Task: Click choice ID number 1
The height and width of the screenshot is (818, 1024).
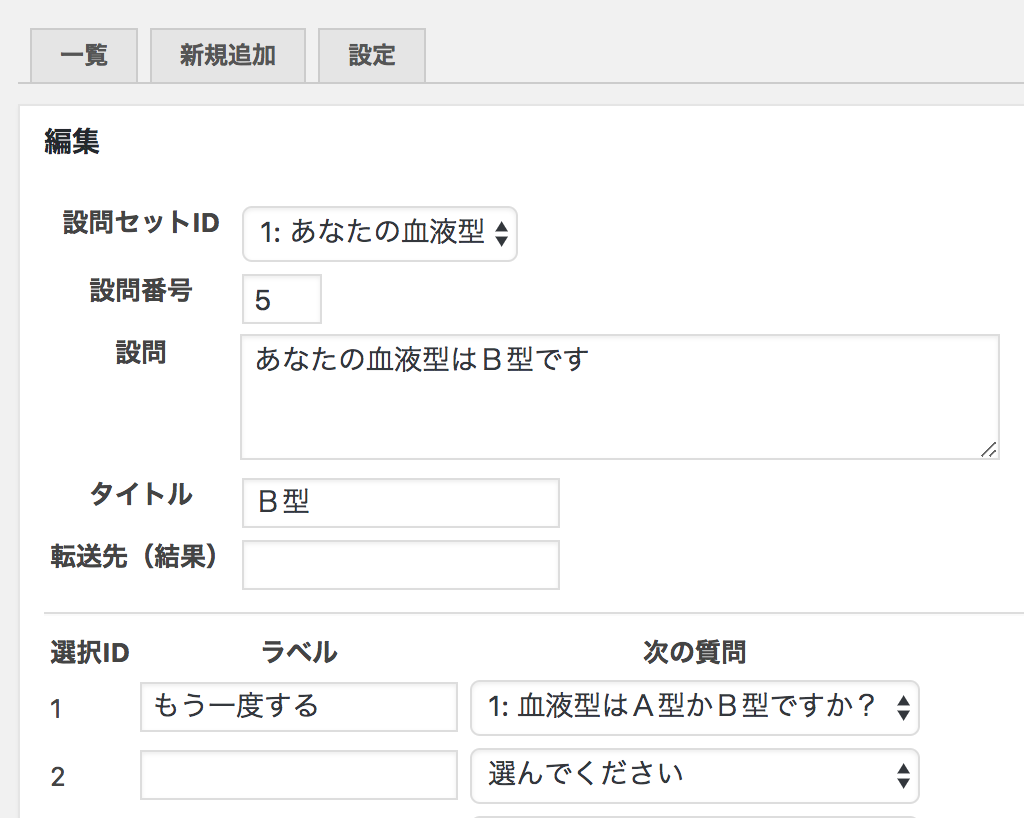Action: coord(56,709)
